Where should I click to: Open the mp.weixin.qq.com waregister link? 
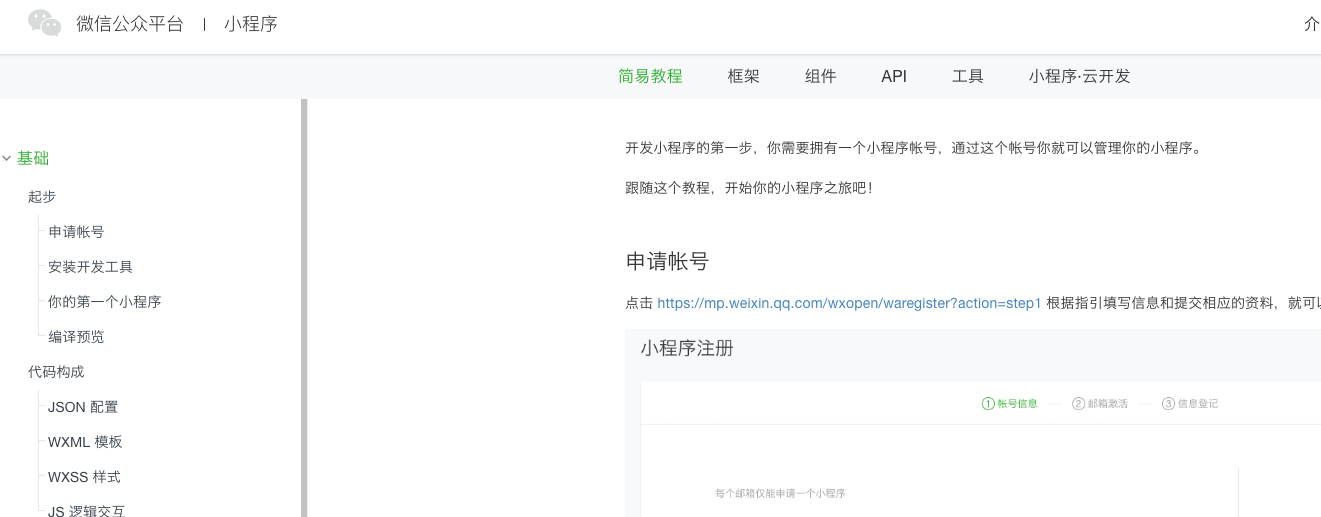pos(849,302)
